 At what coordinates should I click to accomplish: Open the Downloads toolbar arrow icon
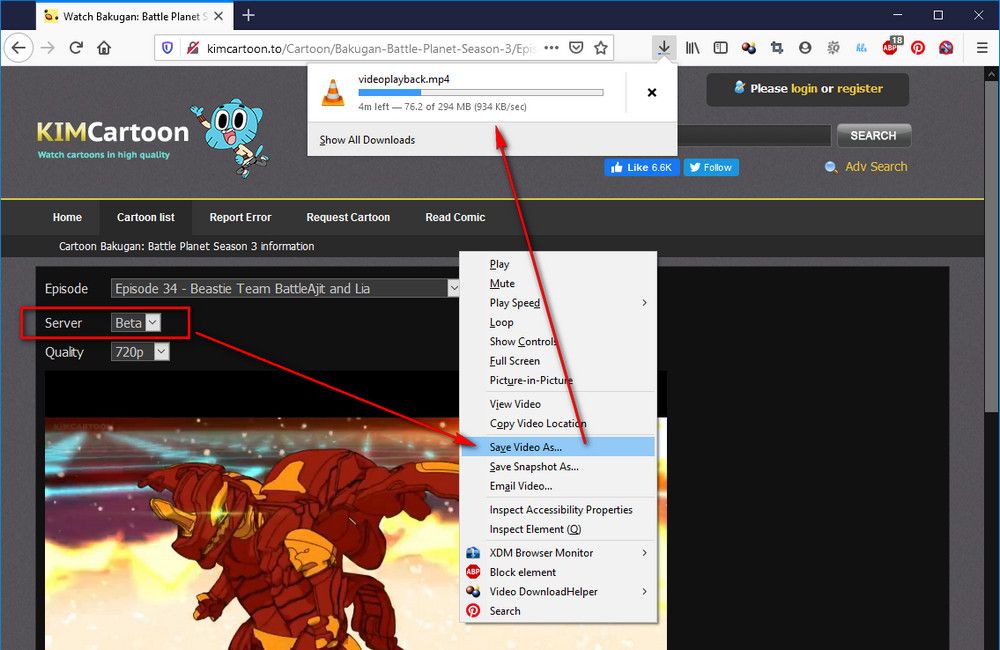tap(664, 48)
